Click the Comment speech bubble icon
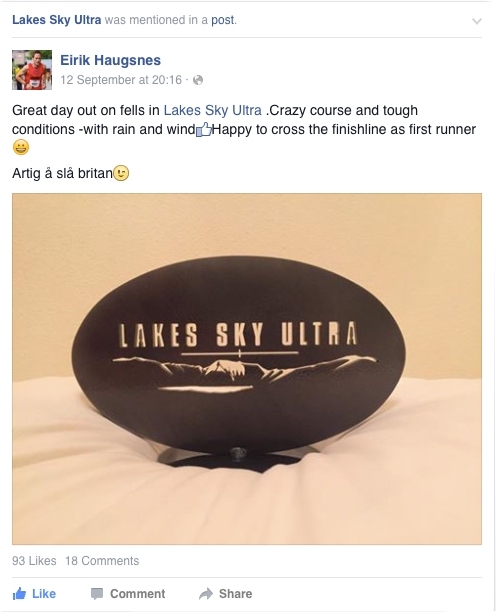 (97, 594)
